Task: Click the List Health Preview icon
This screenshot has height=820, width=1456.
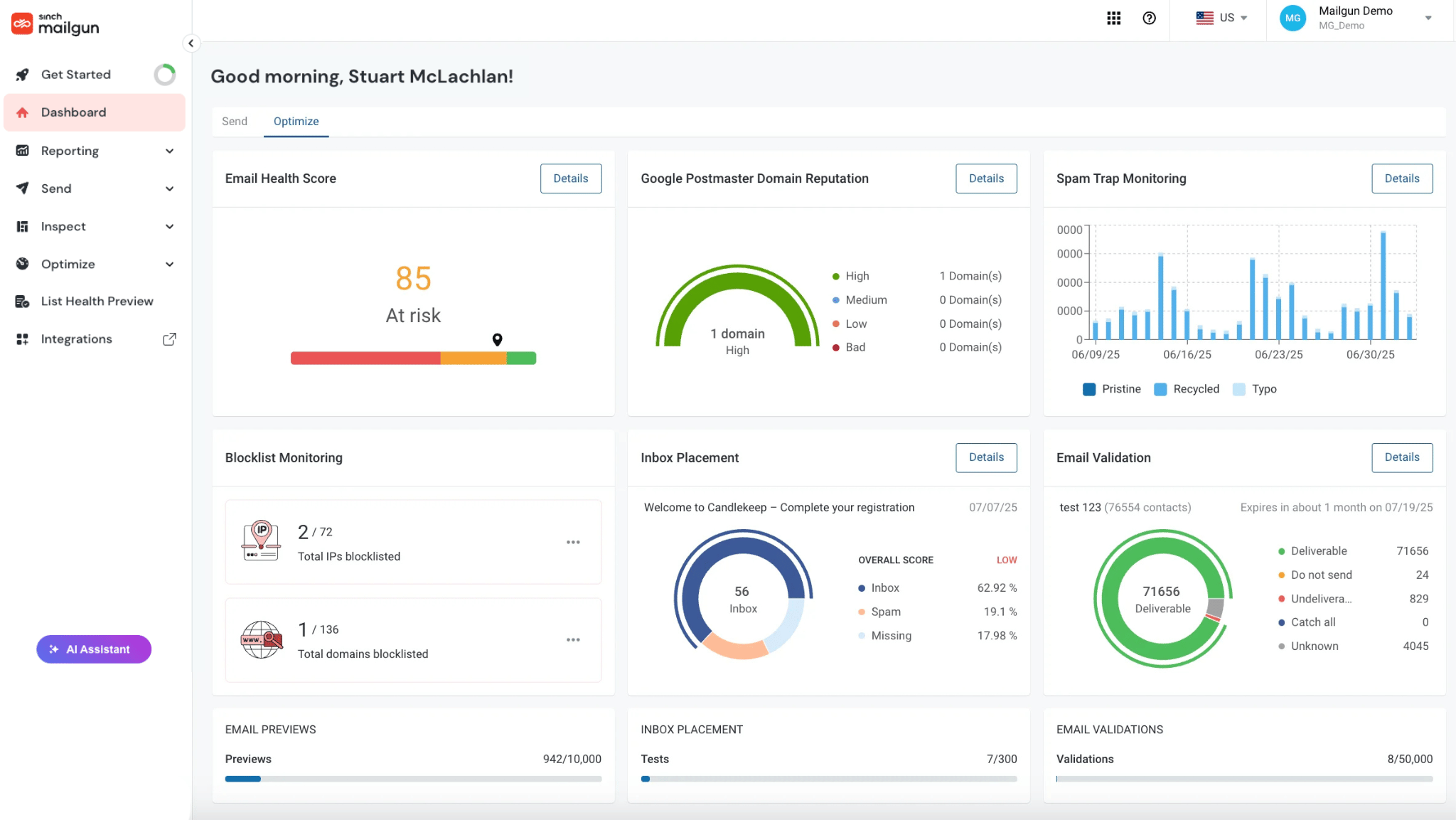Action: tap(23, 302)
